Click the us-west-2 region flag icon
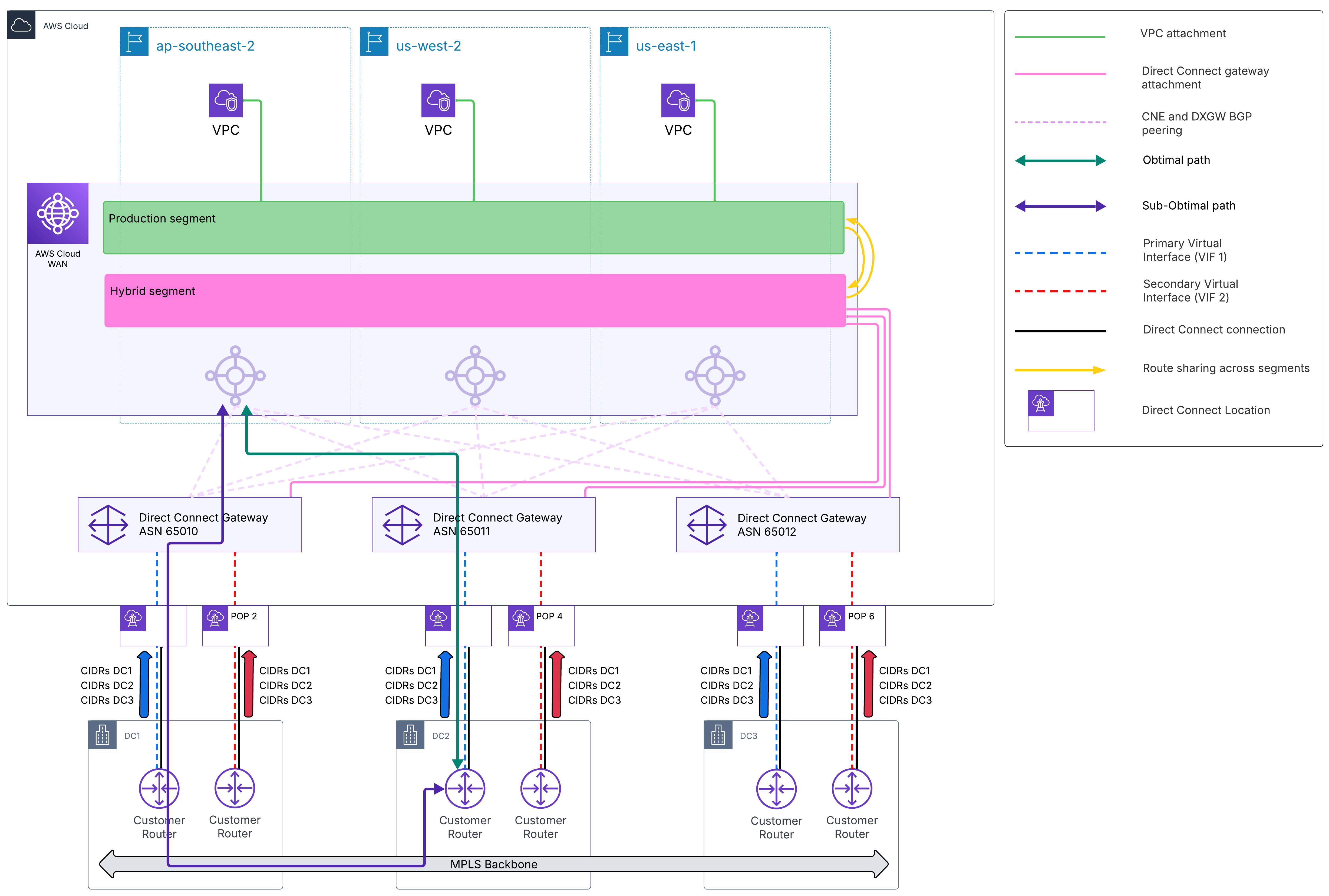The width and height of the screenshot is (1329, 896). [x=374, y=42]
